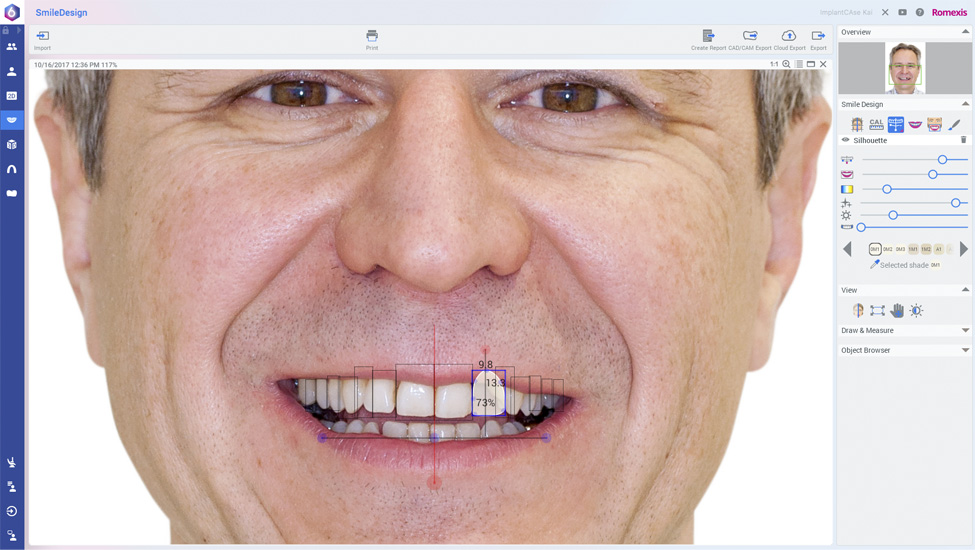Select the smile simulation face tool
Image resolution: width=975 pixels, height=550 pixels.
click(934, 125)
